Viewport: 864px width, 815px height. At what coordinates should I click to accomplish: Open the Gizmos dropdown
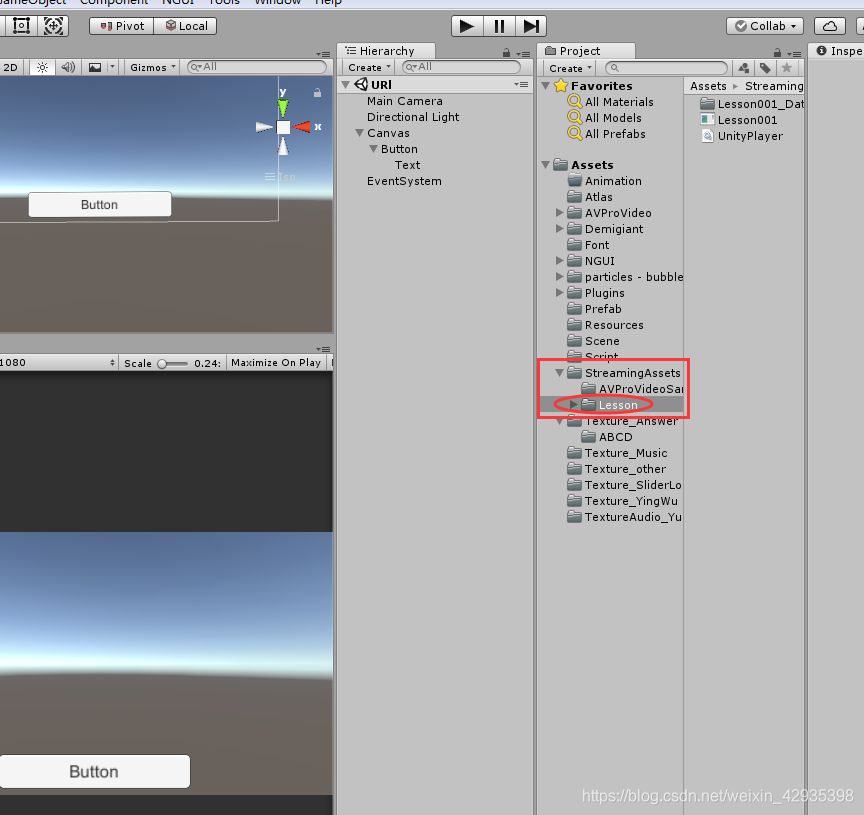coord(153,67)
